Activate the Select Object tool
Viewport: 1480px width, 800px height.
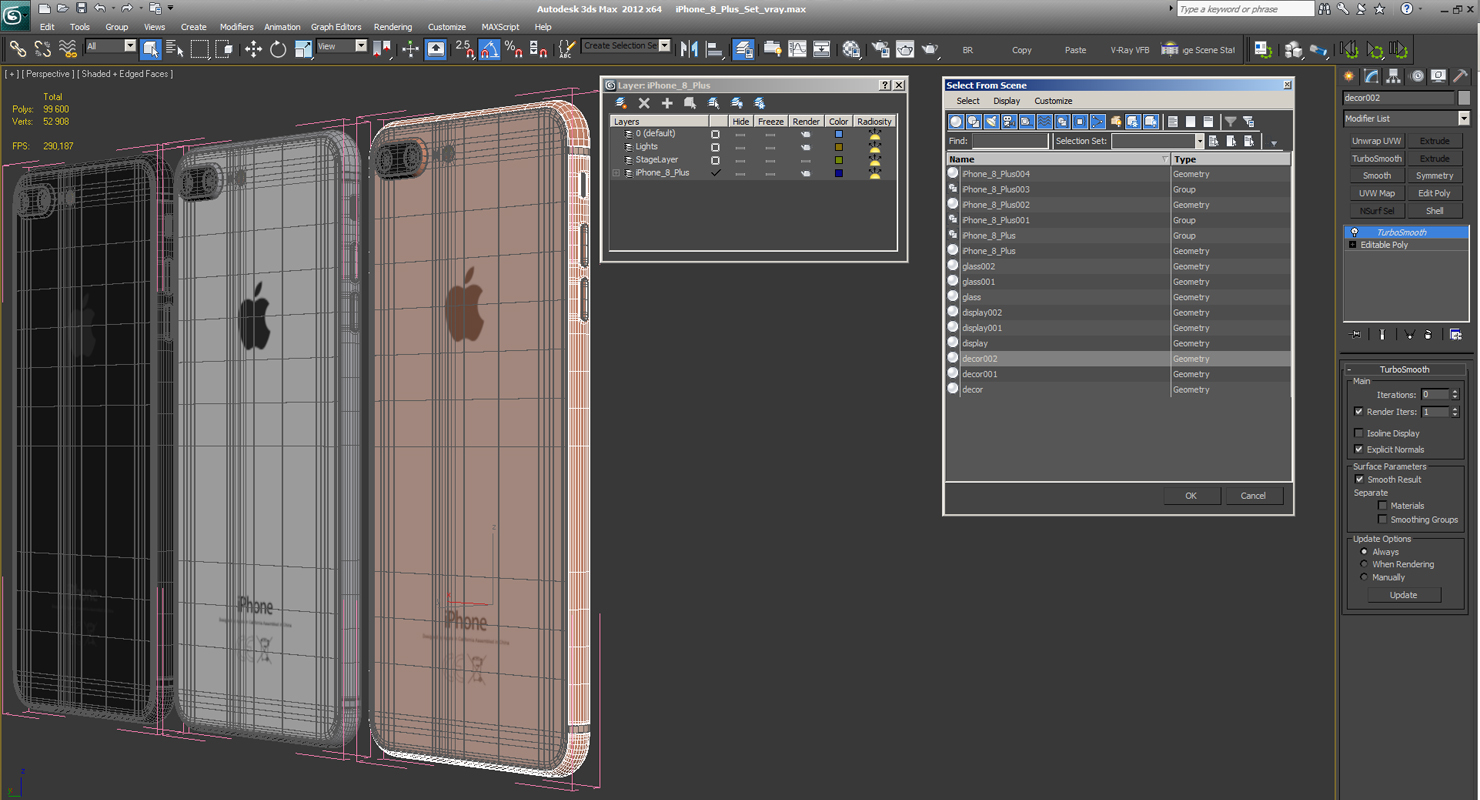pos(151,48)
